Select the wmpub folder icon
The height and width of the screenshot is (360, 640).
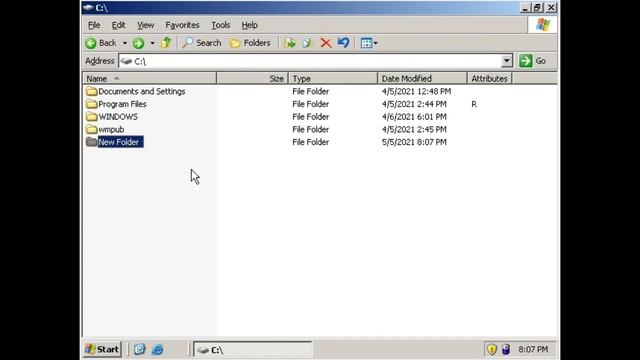pos(91,129)
